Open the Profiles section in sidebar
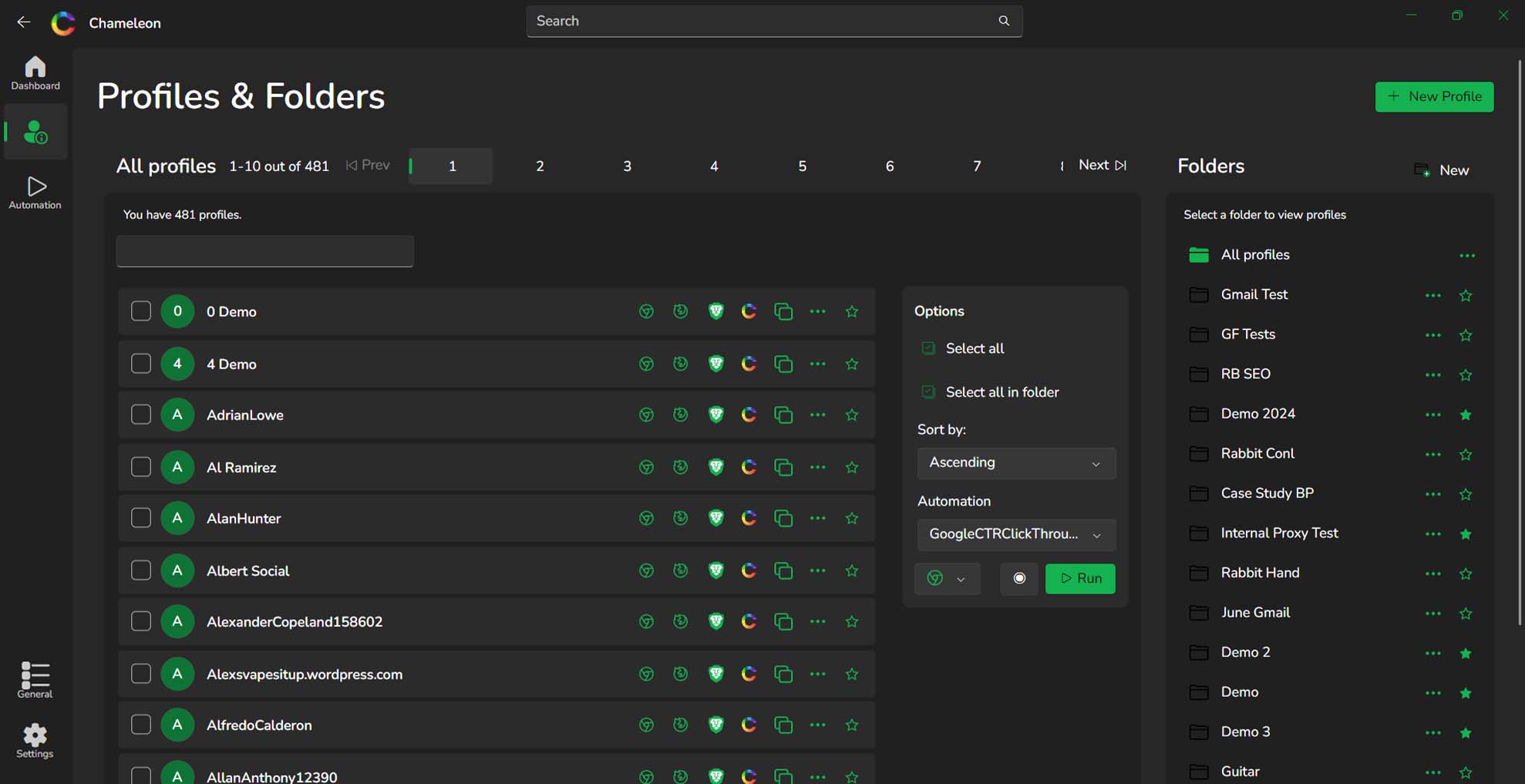The height and width of the screenshot is (784, 1525). click(35, 132)
